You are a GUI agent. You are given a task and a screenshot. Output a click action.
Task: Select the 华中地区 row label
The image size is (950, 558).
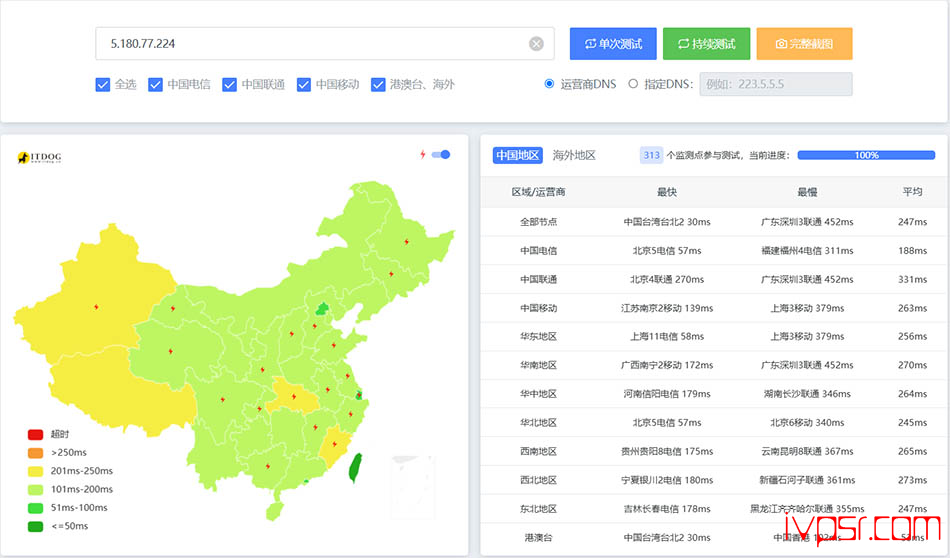[538, 394]
